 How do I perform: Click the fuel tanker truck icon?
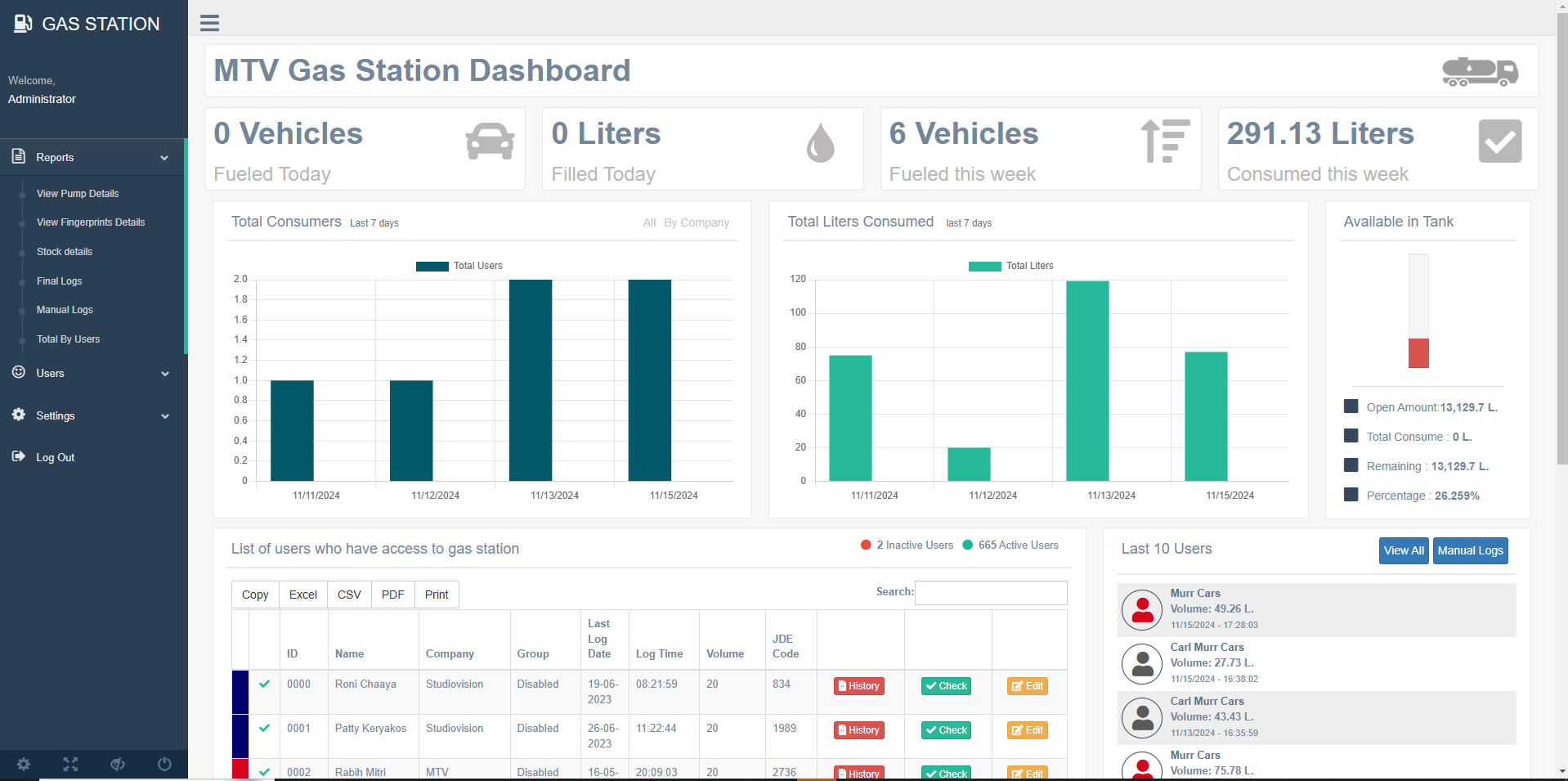click(x=1480, y=71)
